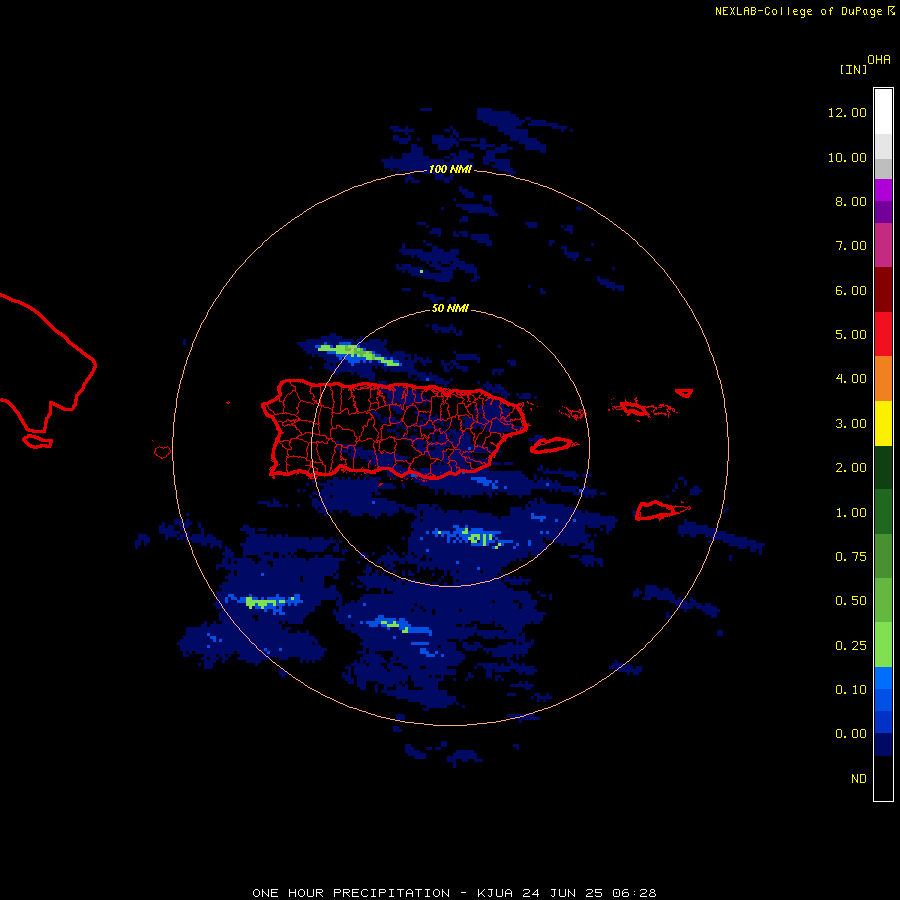Click the 7.00 legend value
This screenshot has width=900, height=900.
(x=851, y=246)
